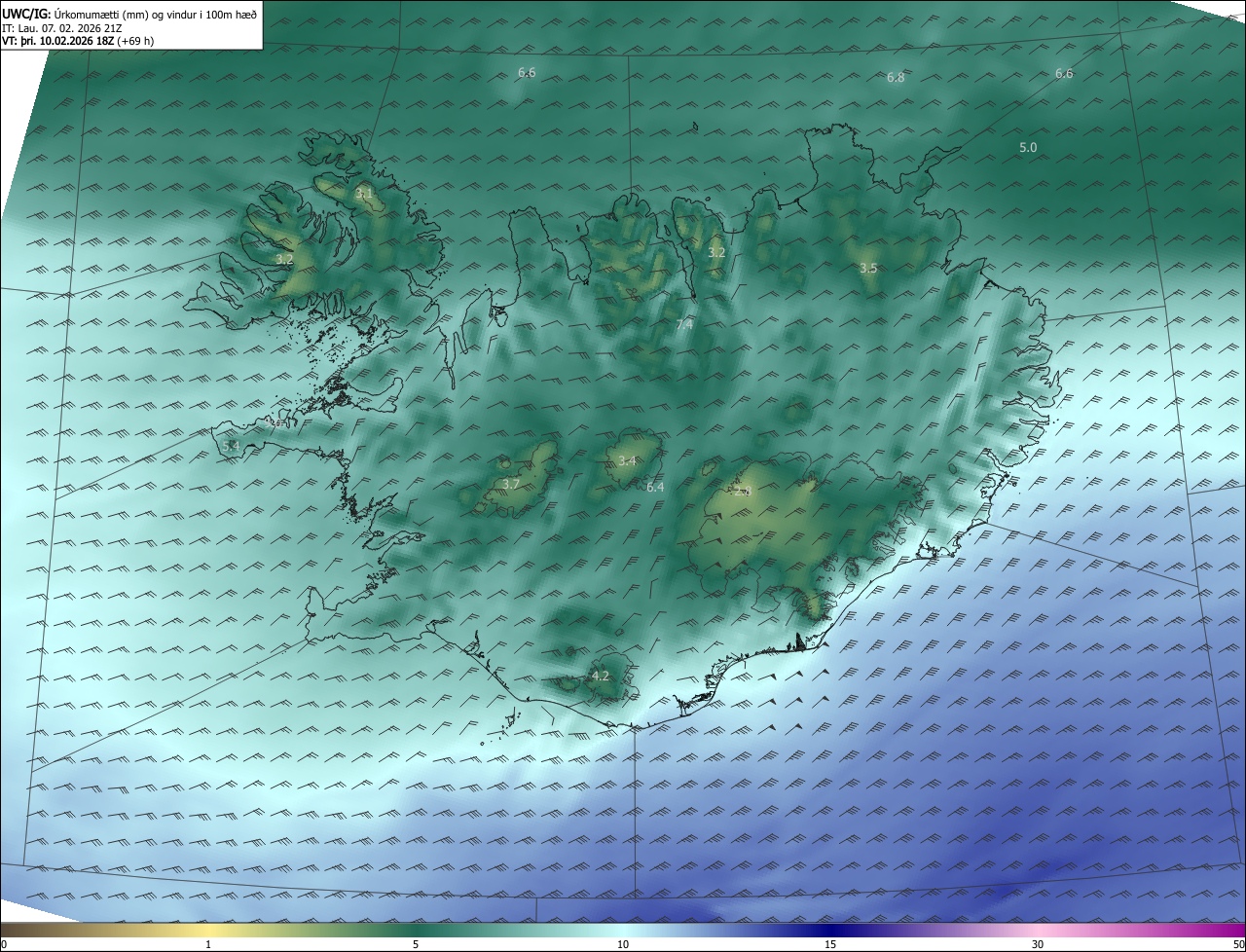Click the color scale tick label 30
The image size is (1246, 952).
[1038, 944]
